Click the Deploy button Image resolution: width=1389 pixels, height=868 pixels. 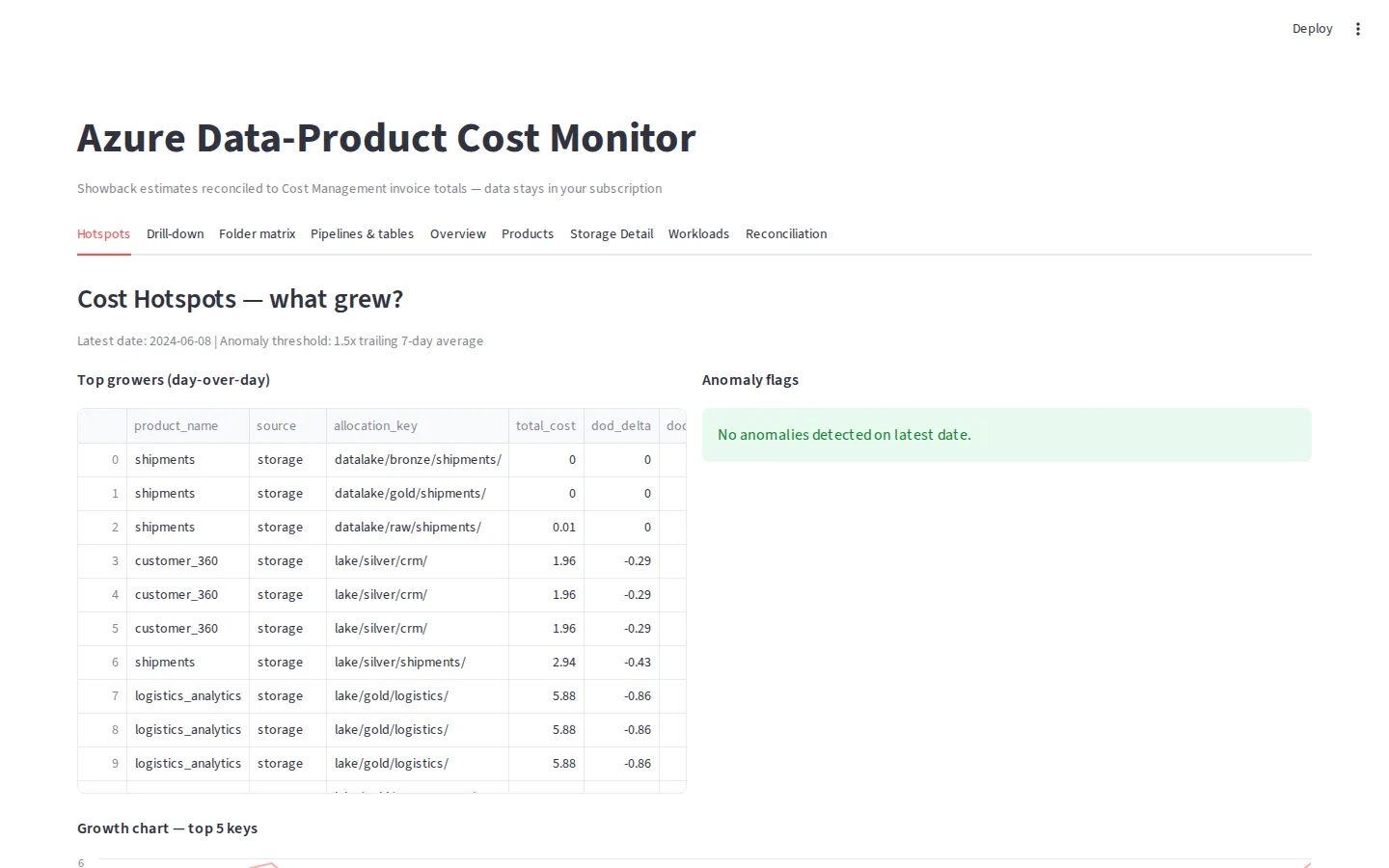point(1312,29)
